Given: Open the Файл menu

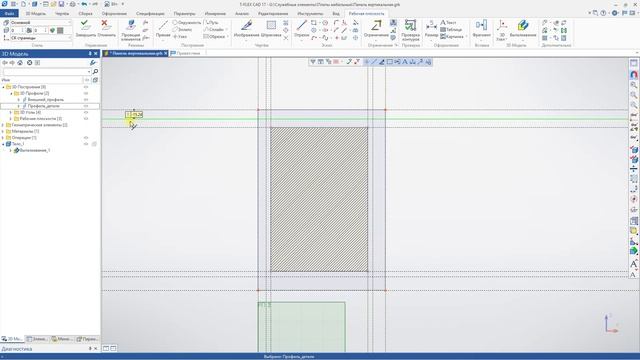Looking at the screenshot, I should coord(9,13).
